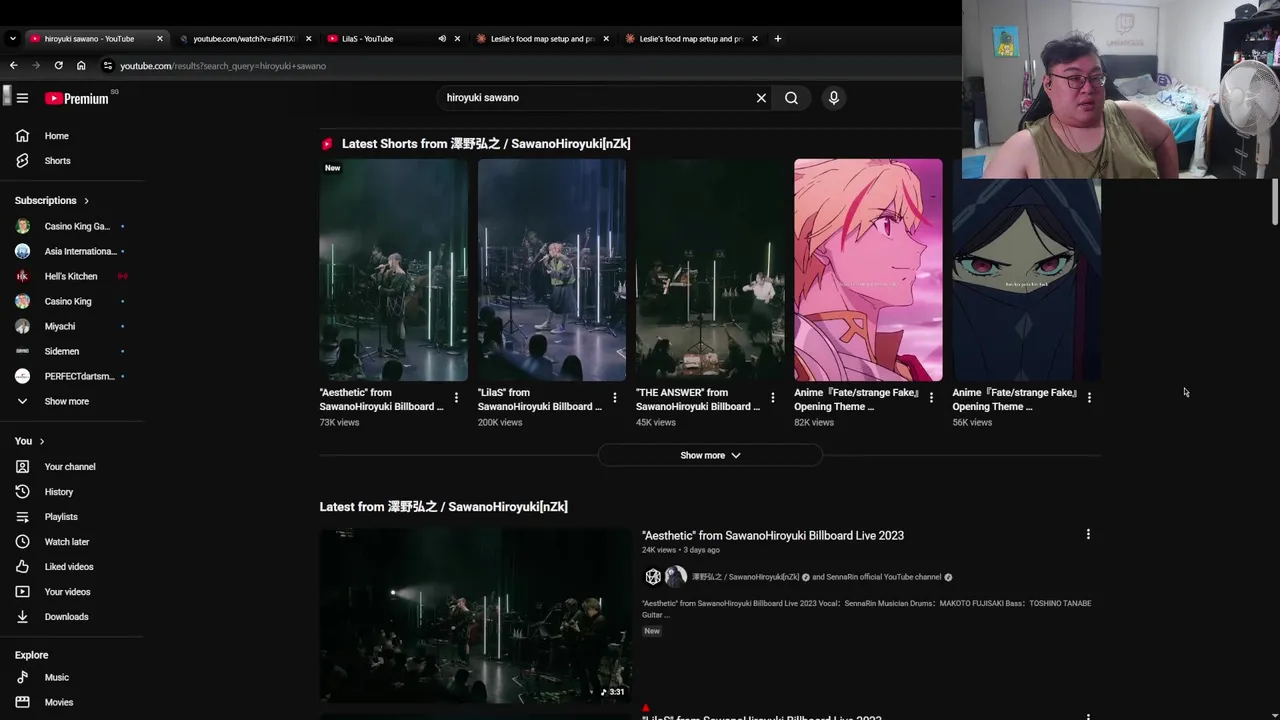1280x720 pixels.
Task: Open options menu for Aesthetic Billboard Live video
Action: [1088, 534]
